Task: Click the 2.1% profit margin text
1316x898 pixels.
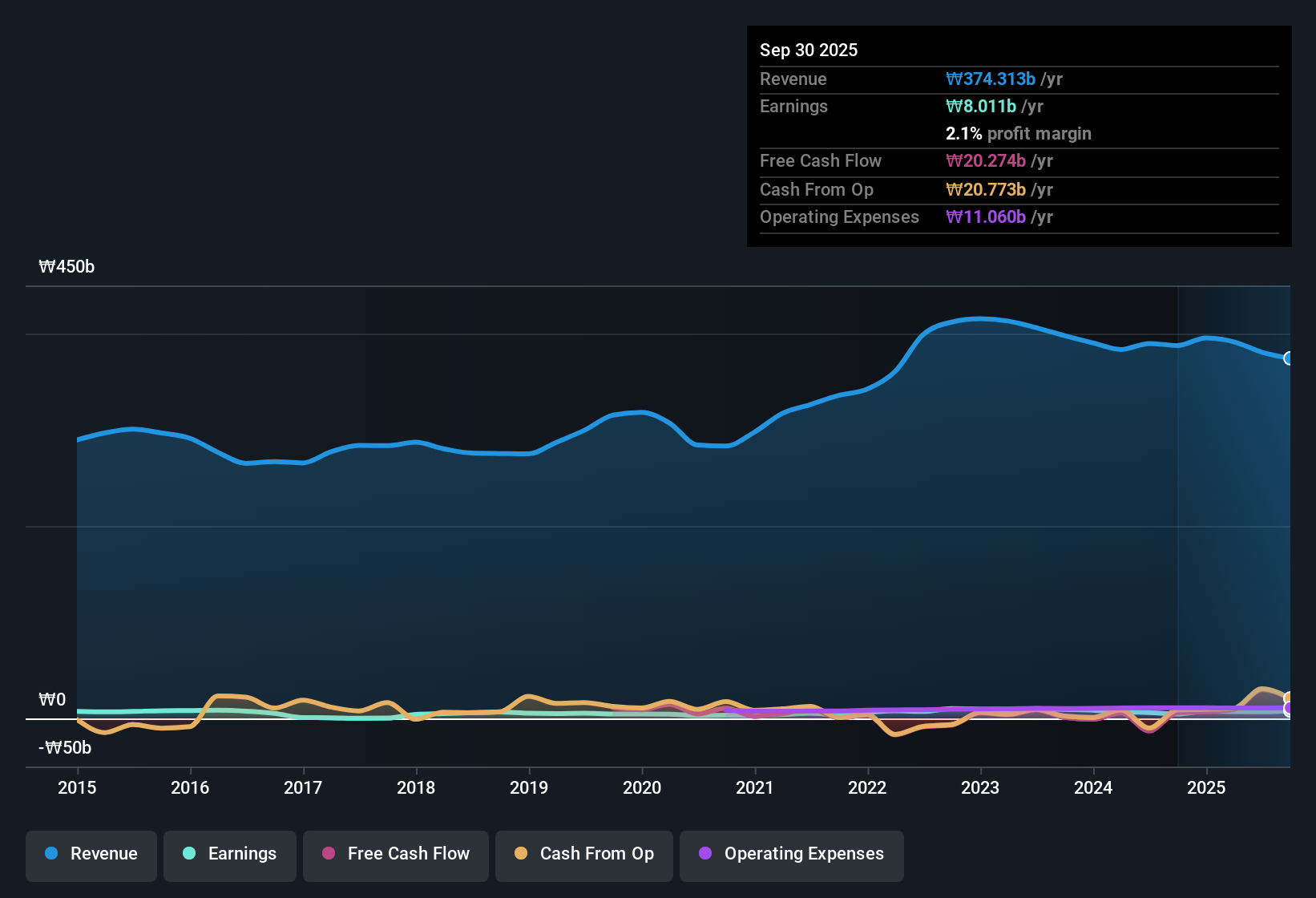Action: 1019,134
